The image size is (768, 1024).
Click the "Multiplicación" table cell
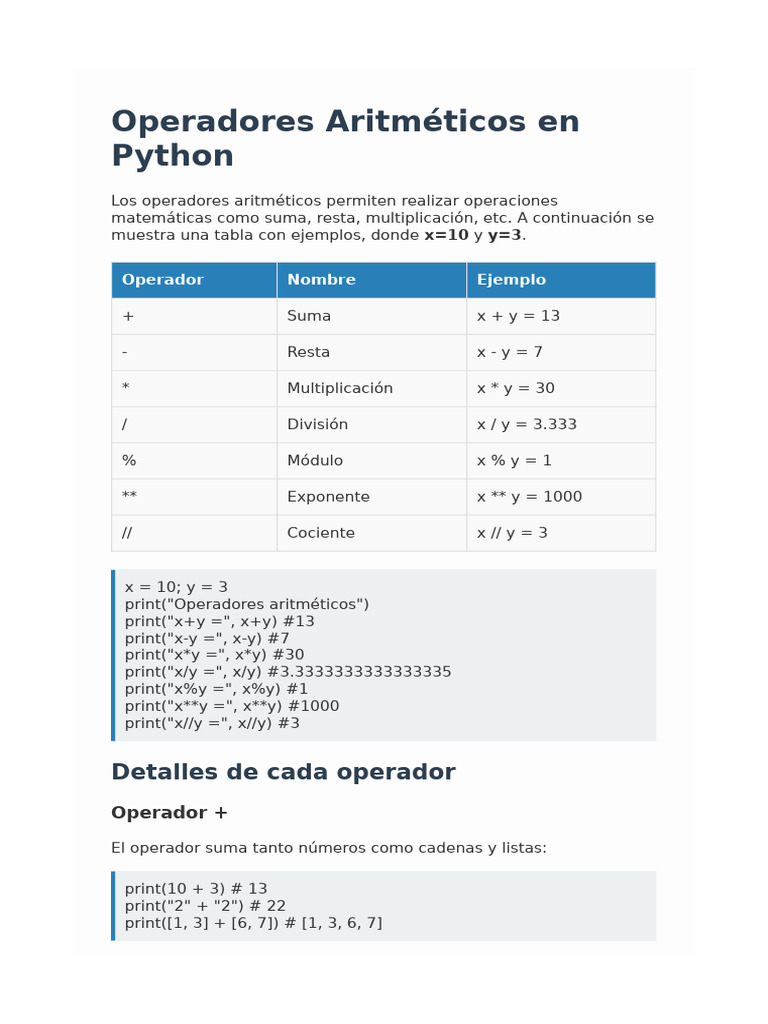click(340, 388)
